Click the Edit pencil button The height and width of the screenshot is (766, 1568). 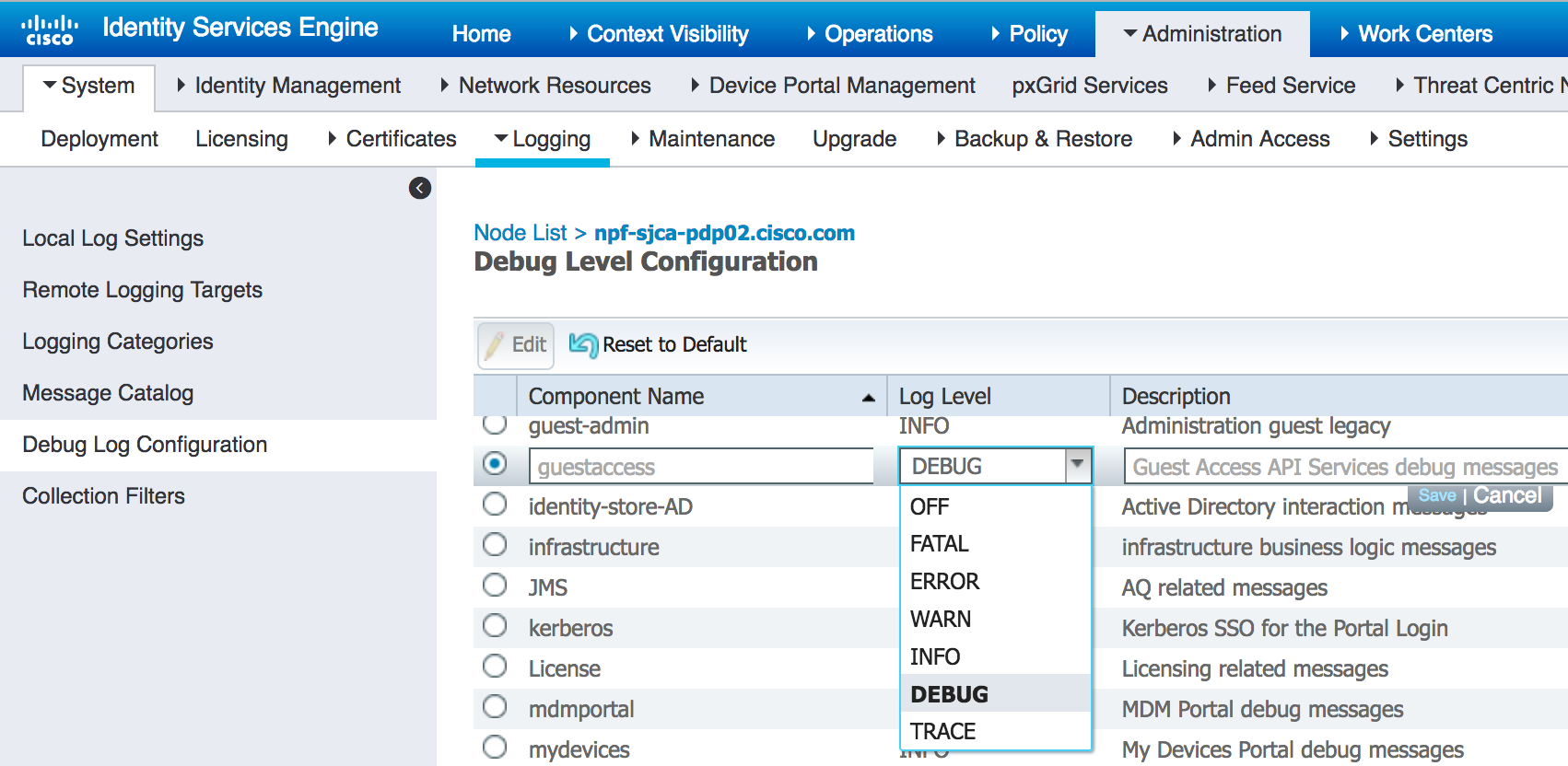516,345
